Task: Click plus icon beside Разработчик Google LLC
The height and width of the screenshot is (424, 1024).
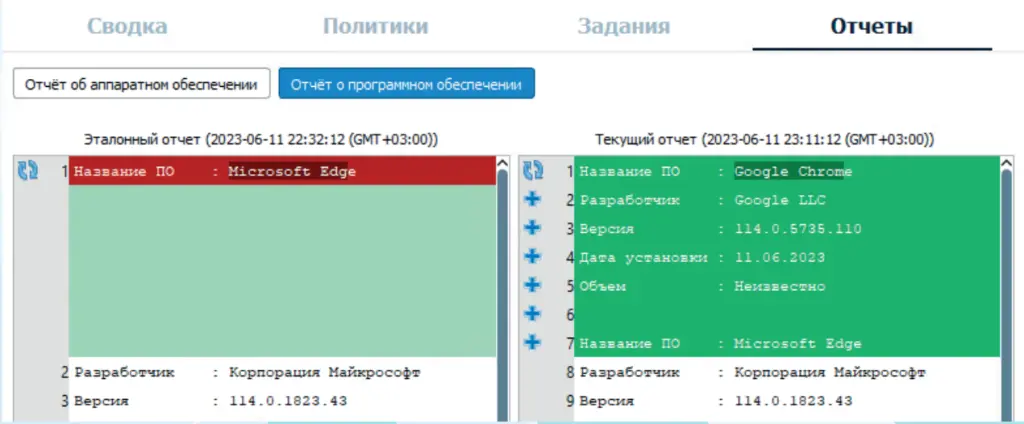Action: pos(534,199)
